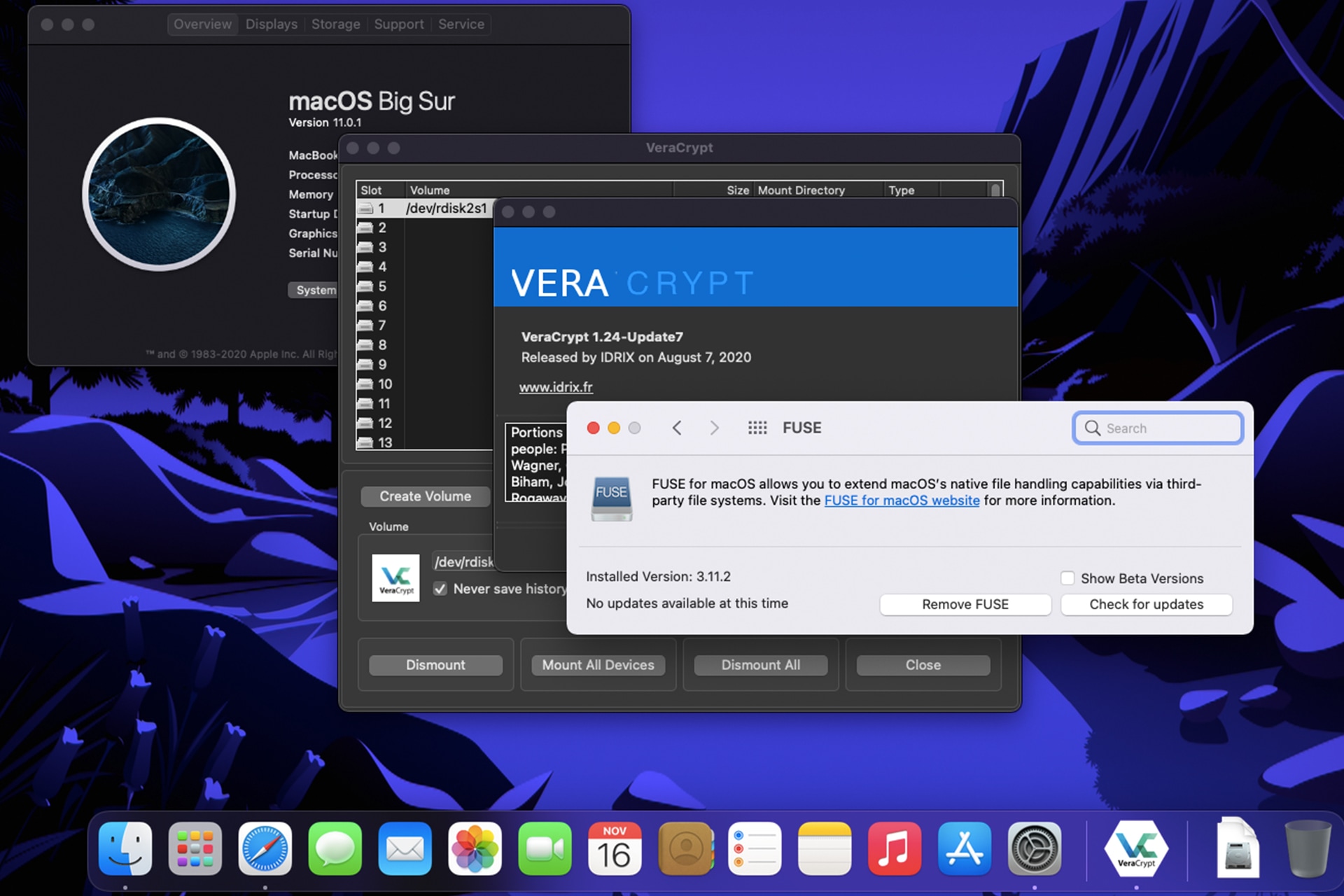Viewport: 1344px width, 896px height.
Task: Launch Safari from the Dock
Action: [x=265, y=849]
